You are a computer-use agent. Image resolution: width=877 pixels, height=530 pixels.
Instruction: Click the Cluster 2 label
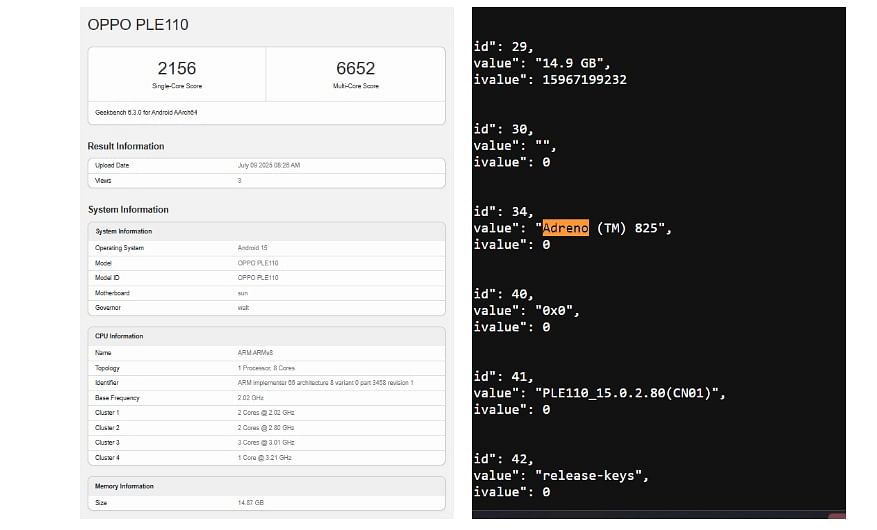[107, 428]
